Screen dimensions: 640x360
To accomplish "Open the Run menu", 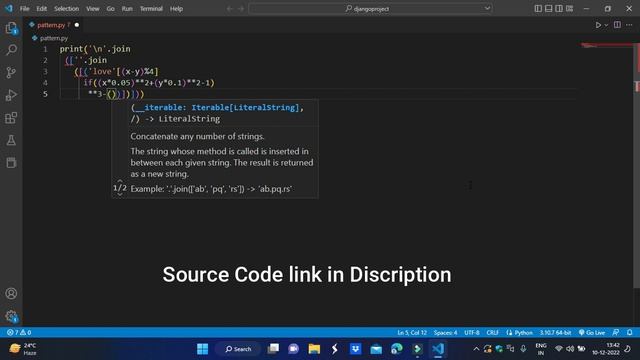I will 127,9.
